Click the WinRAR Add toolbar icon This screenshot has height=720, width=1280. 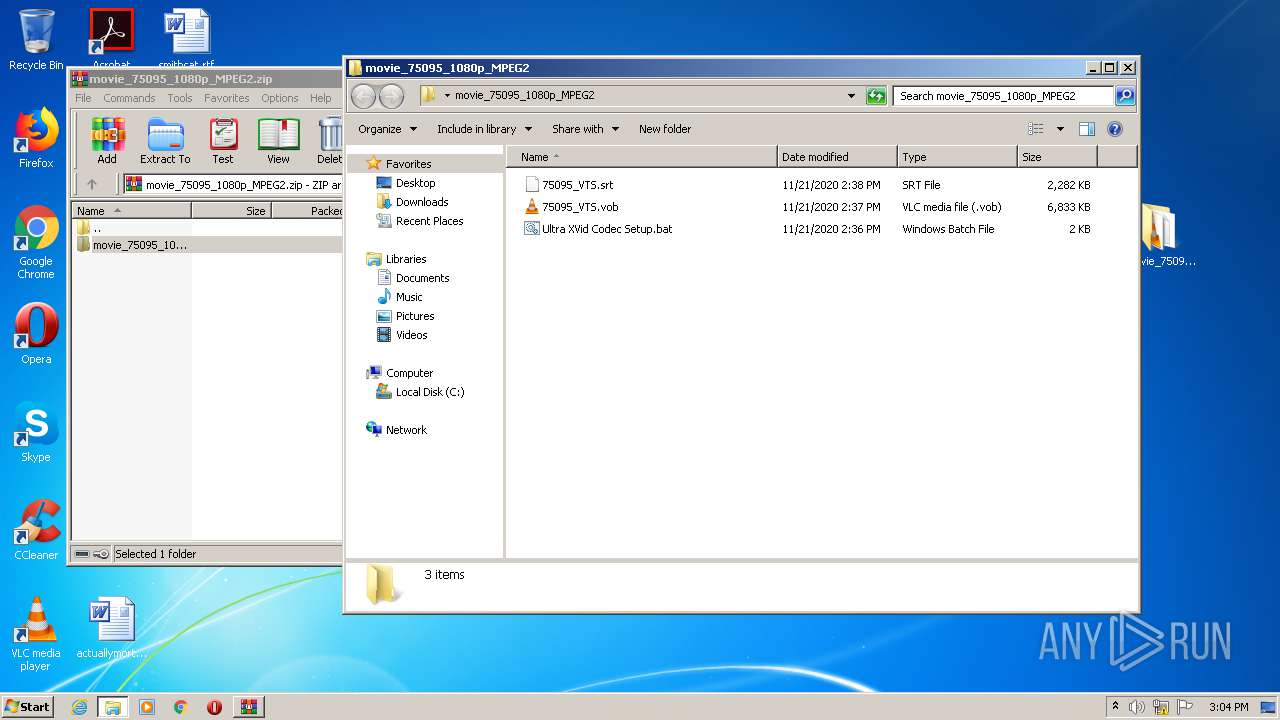pyautogui.click(x=107, y=141)
